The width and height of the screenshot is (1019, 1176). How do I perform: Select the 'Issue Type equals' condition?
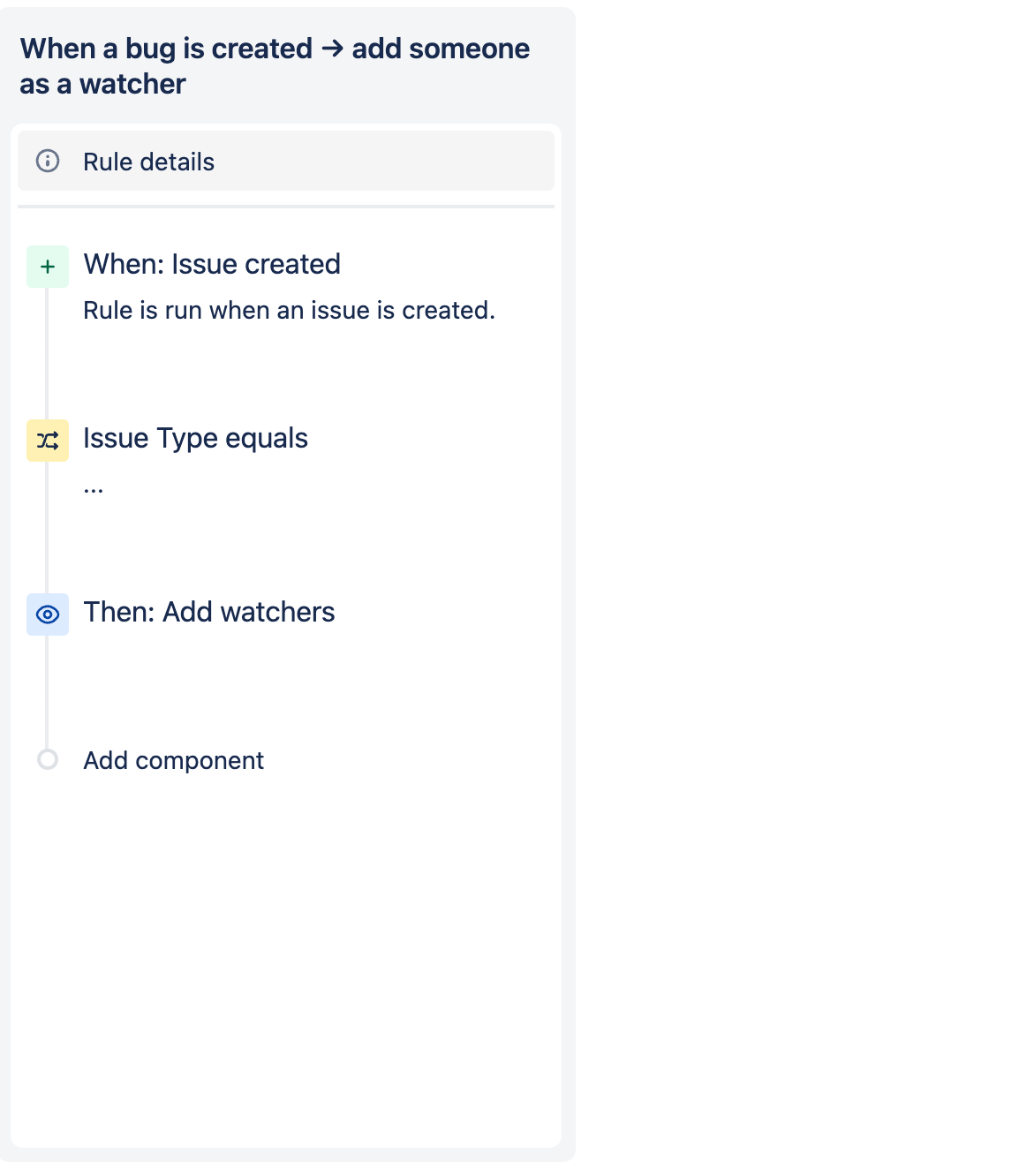(x=195, y=438)
